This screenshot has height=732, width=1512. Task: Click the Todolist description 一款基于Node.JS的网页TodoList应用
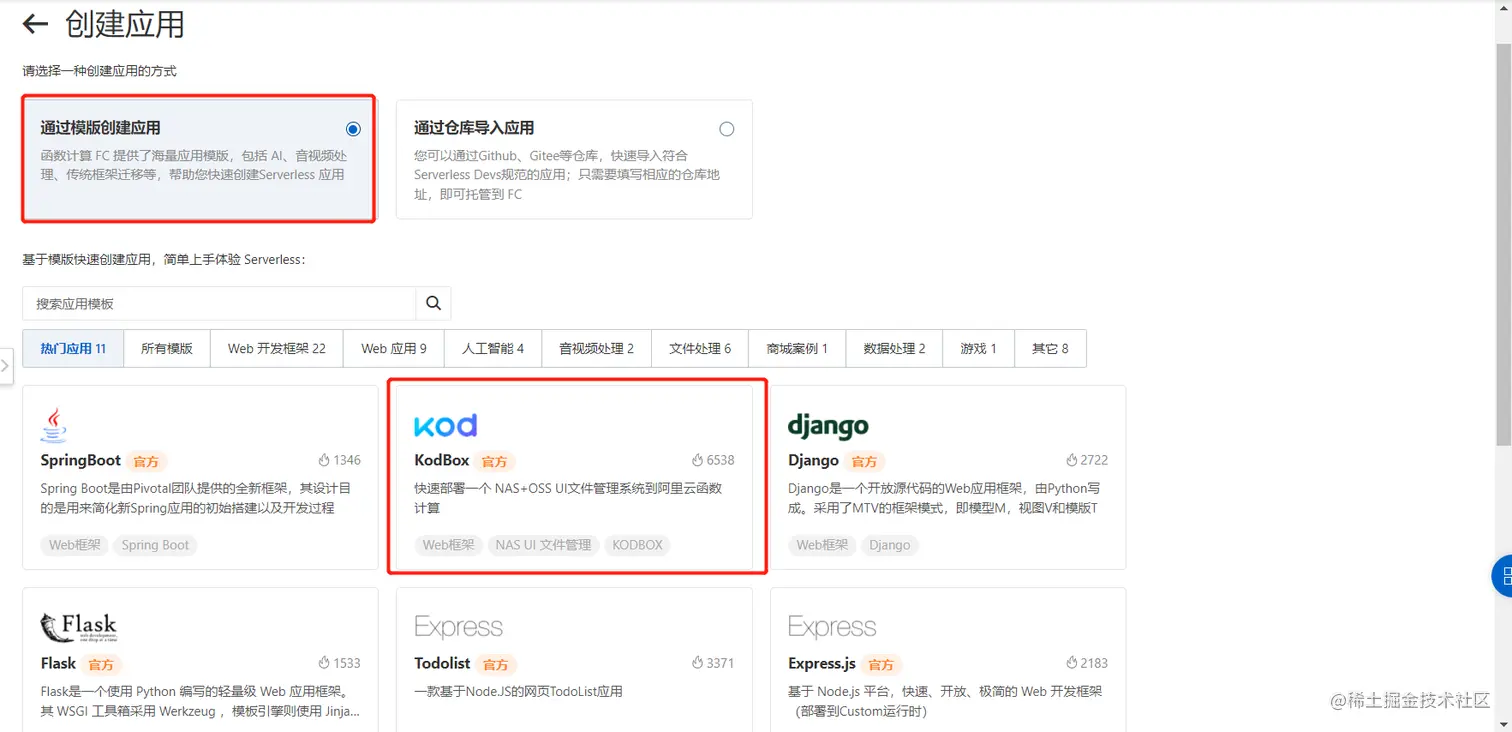tap(519, 691)
